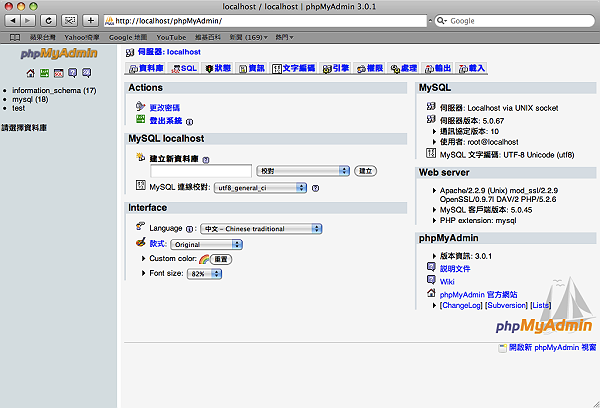This screenshot has height=408, width=600.
Task: Open the YouTube bookmark
Action: (171, 37)
